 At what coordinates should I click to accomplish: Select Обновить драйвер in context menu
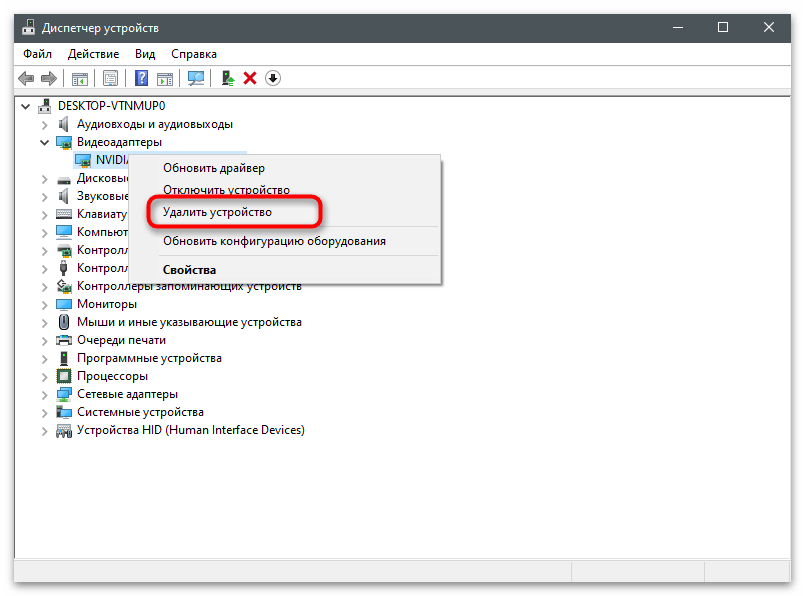pos(214,168)
